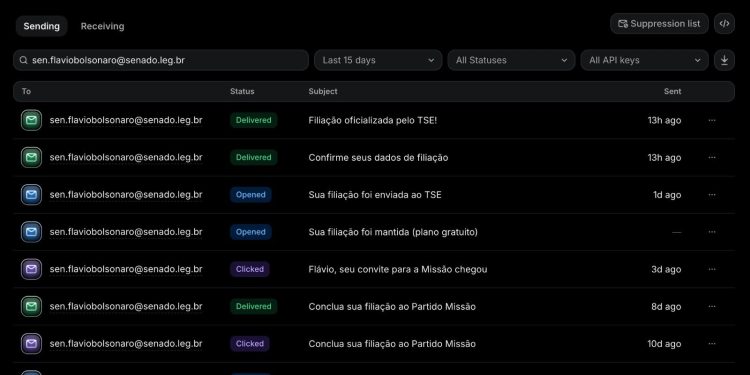The image size is (750, 375).
Task: Open more options for 'Flávio, seu convite' row
Action: coord(712,269)
